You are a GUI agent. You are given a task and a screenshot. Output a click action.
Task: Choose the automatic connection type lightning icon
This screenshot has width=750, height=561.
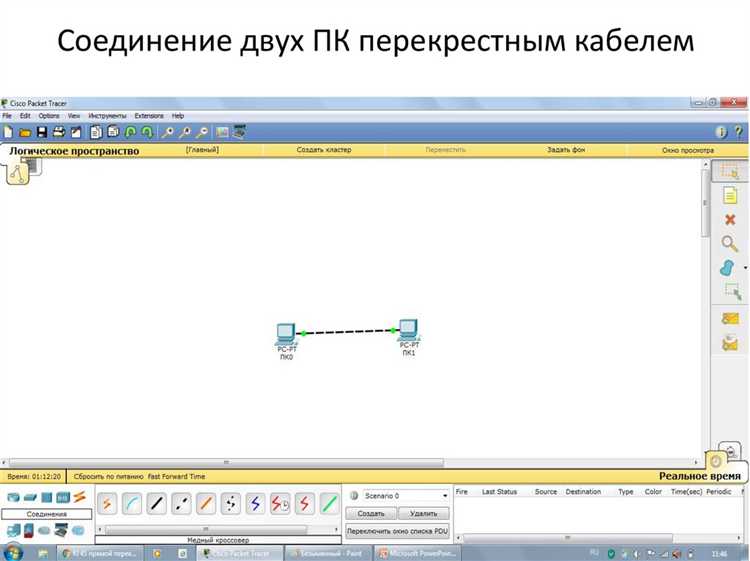point(107,504)
